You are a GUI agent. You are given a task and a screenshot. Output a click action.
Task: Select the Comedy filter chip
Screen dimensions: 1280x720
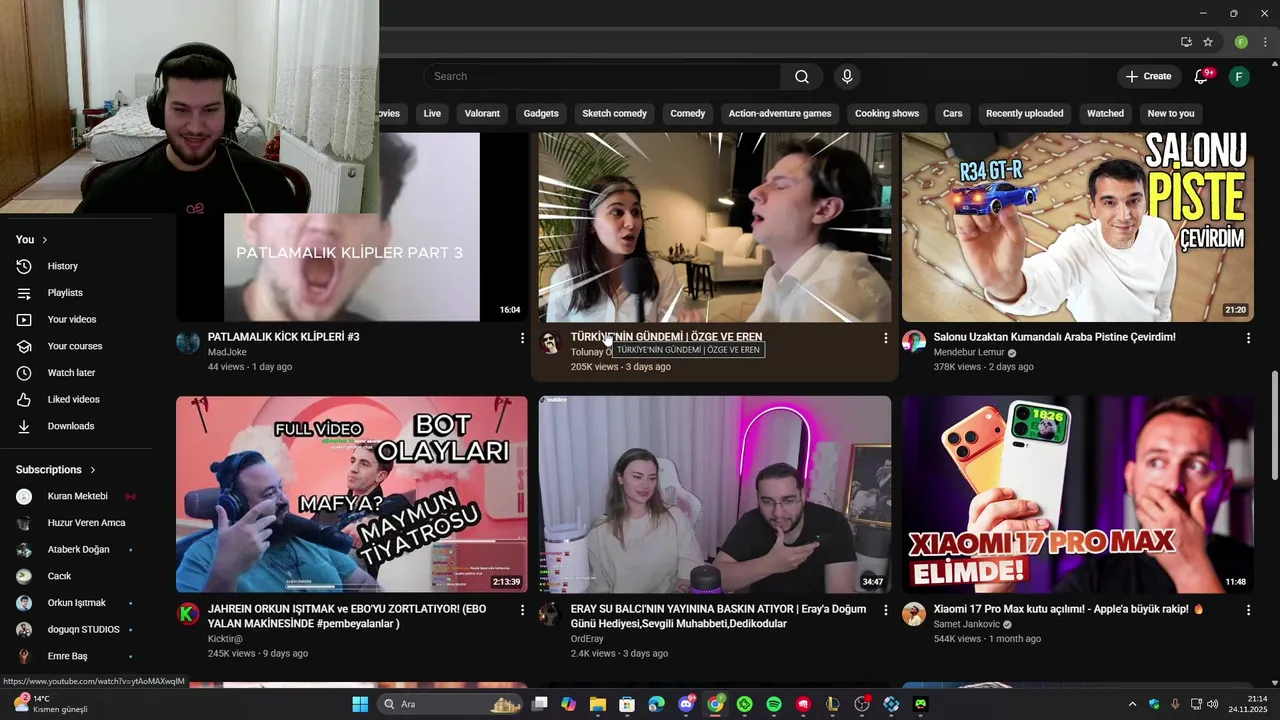(688, 114)
